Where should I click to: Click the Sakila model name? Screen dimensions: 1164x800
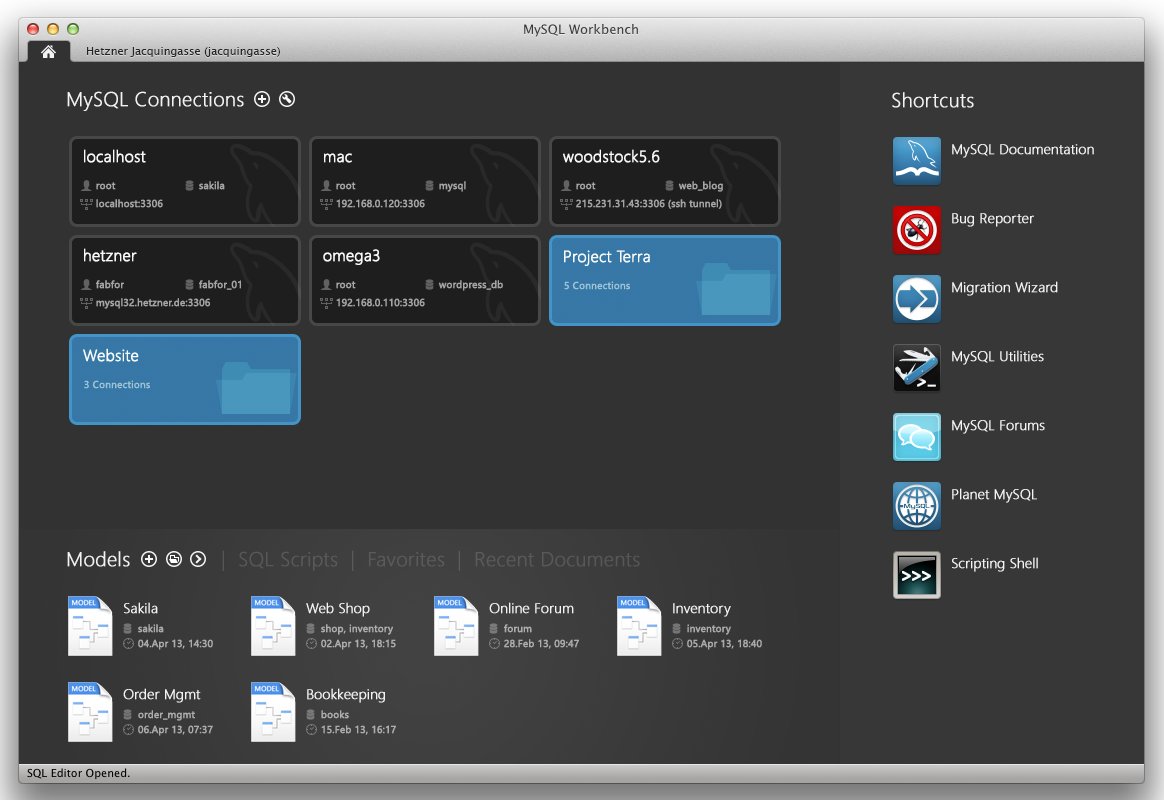point(140,609)
